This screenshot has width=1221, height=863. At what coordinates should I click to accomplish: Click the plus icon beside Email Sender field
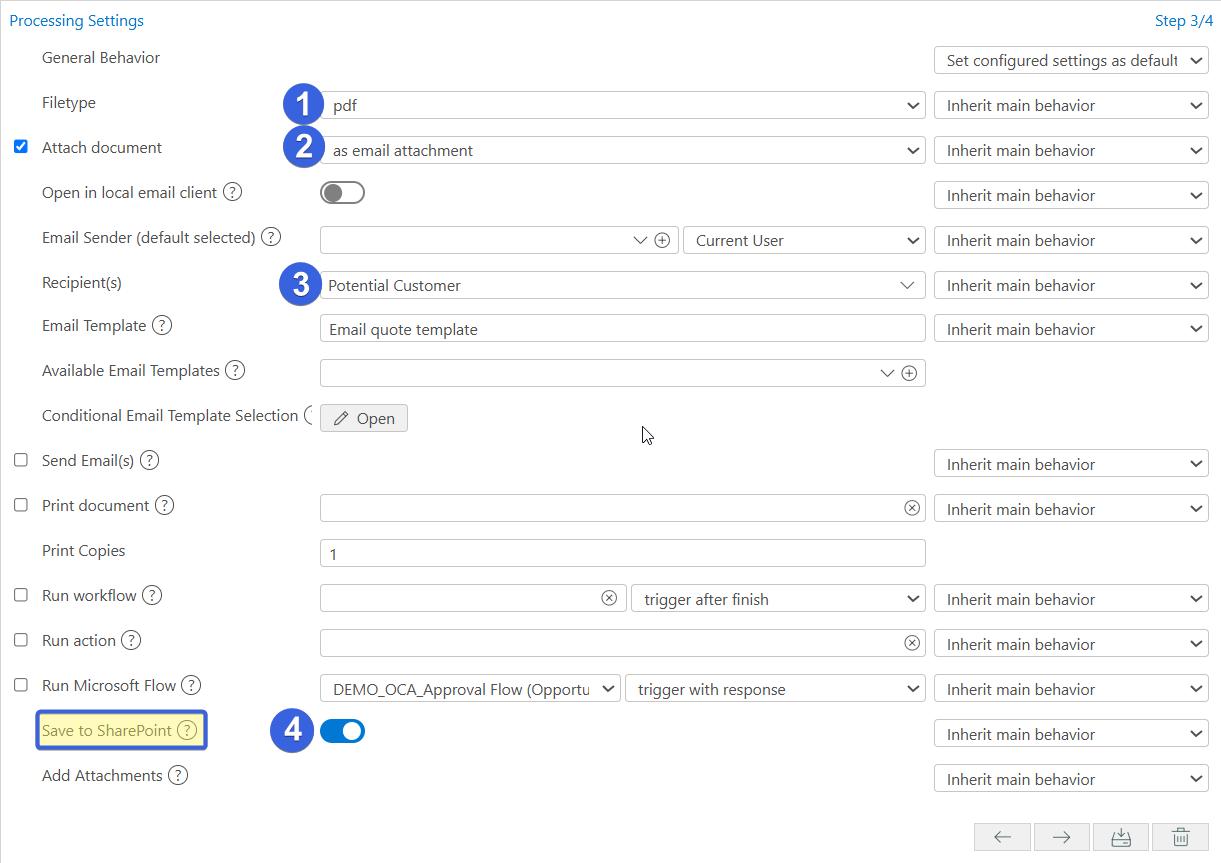(662, 240)
